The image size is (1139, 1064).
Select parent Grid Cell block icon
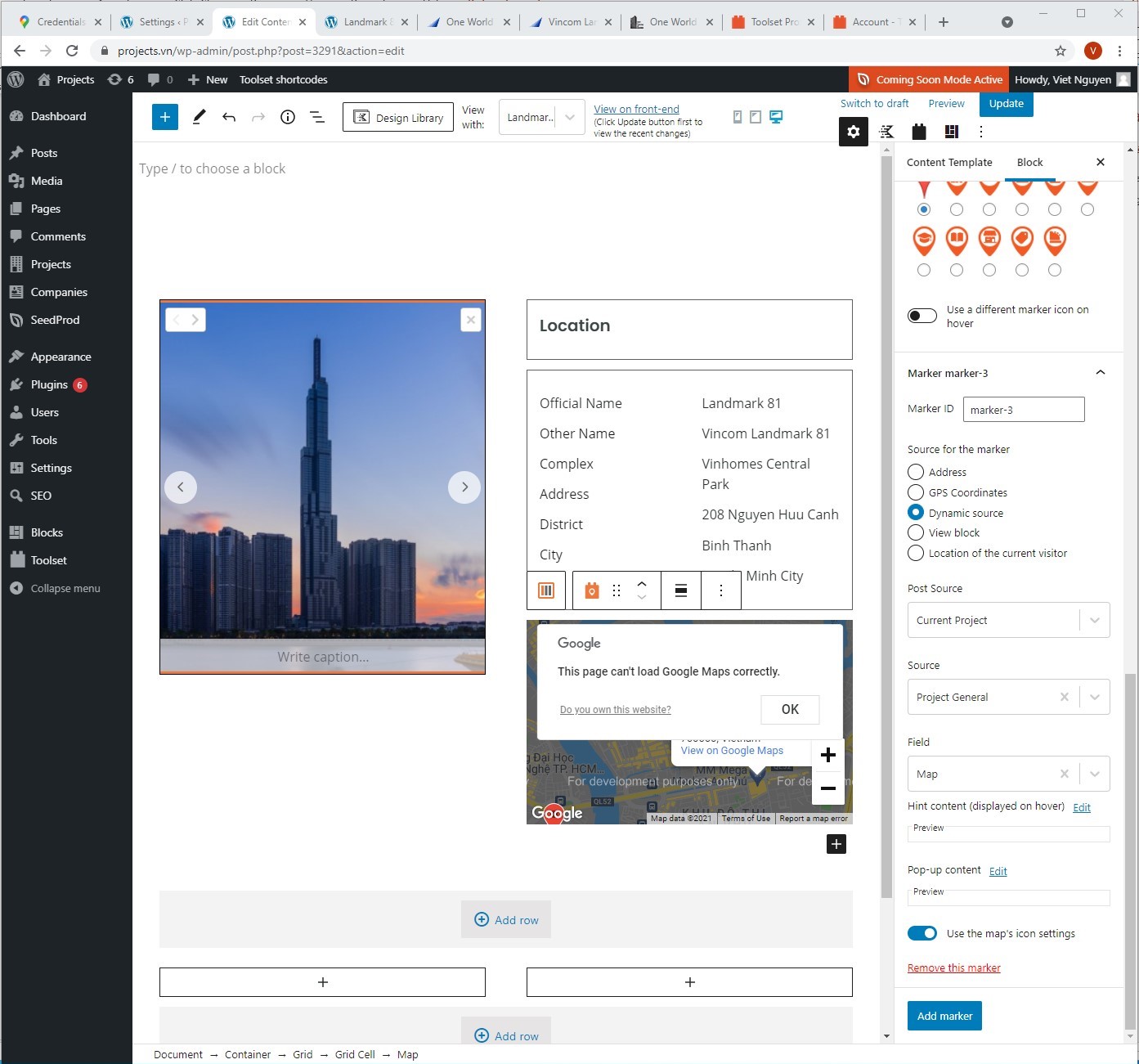point(546,590)
